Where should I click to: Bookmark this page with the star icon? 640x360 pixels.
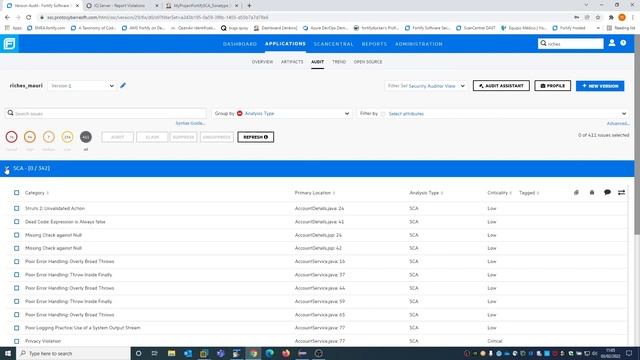click(x=598, y=18)
